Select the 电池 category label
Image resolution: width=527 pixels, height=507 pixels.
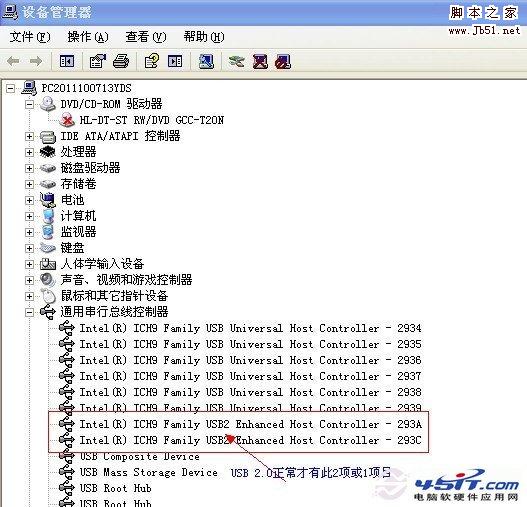72,200
